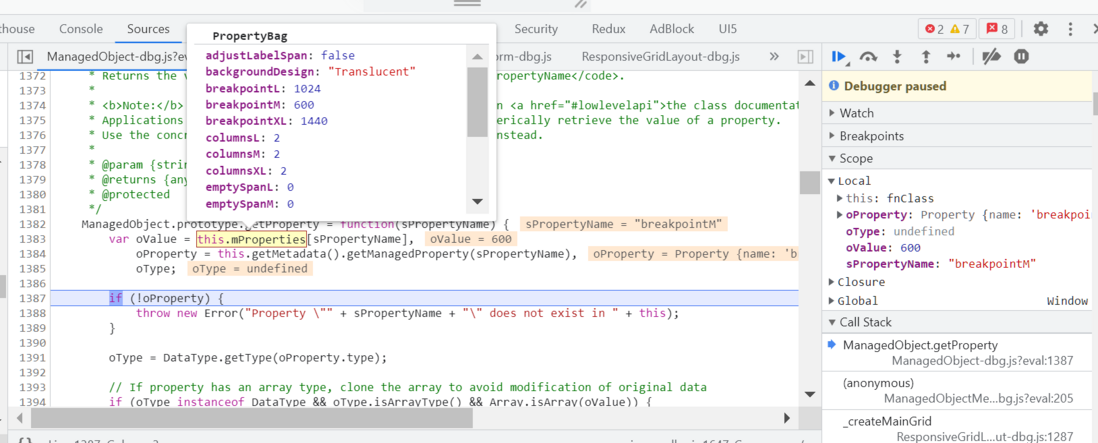The width and height of the screenshot is (1098, 443).
Task: Open the DevTools kebab menu
Action: click(x=1071, y=29)
